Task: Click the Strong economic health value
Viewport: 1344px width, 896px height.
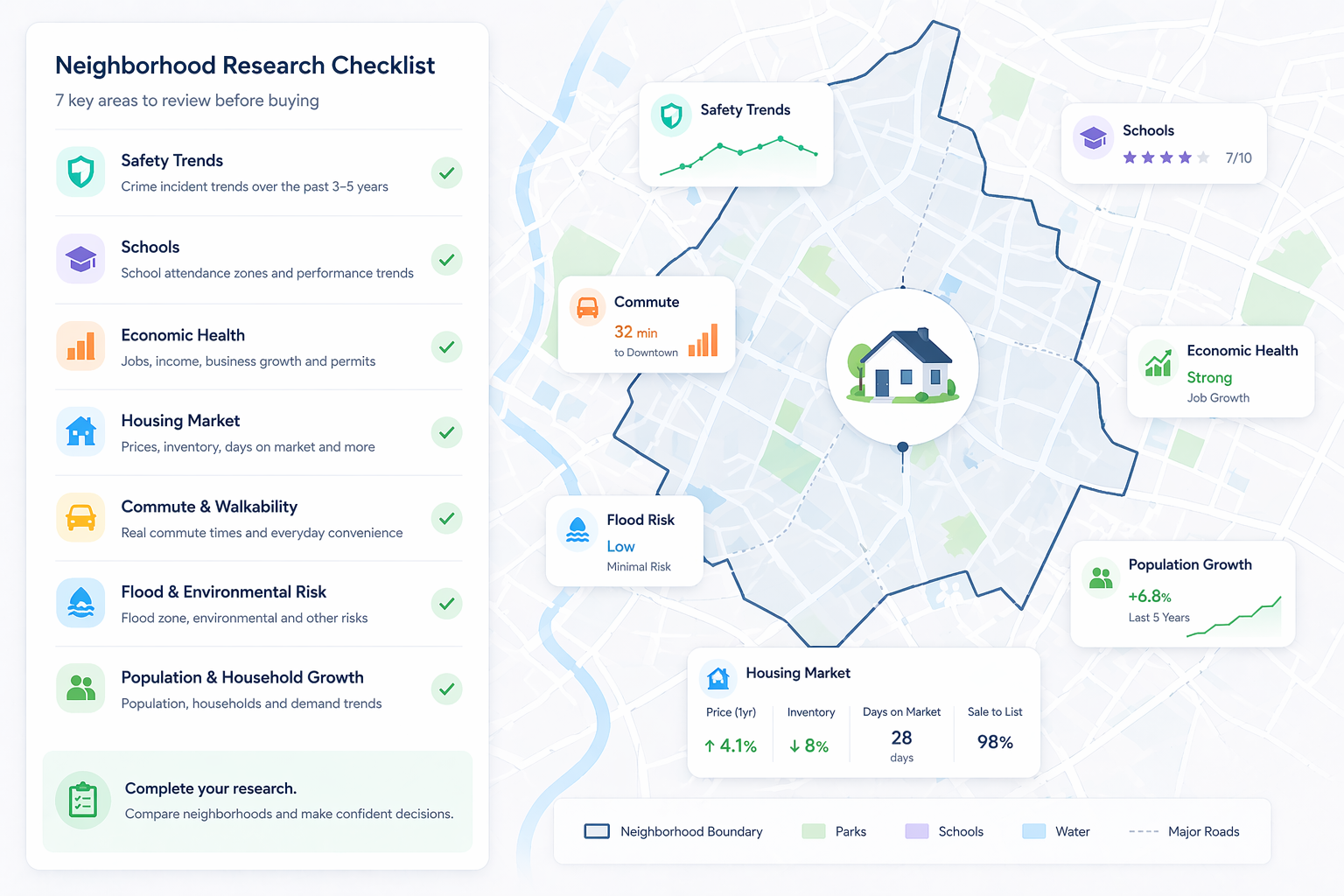Action: (1209, 377)
